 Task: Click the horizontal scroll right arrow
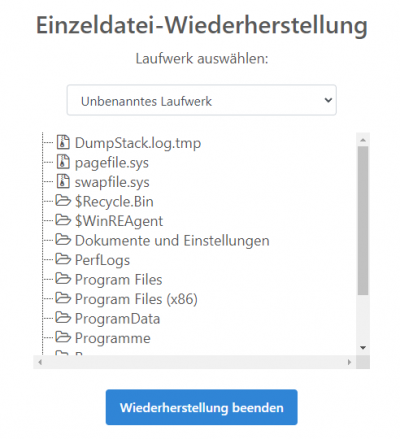(349, 362)
